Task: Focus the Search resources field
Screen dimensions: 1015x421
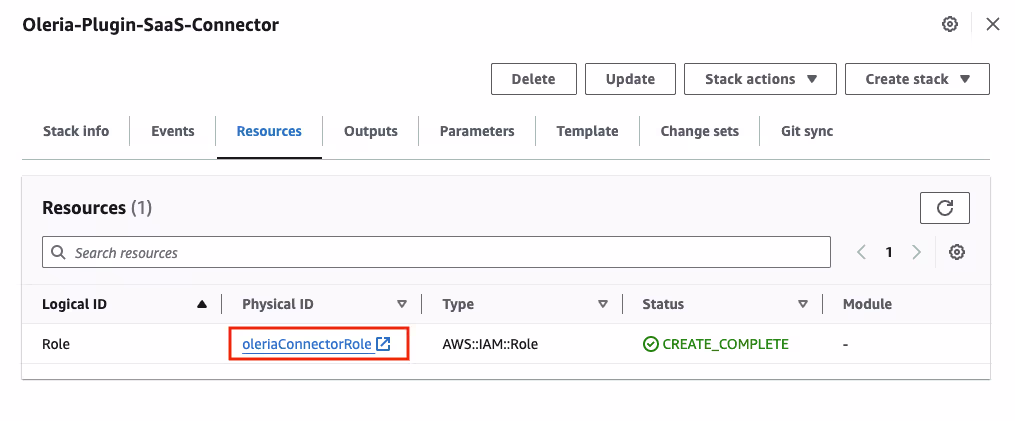Action: coord(436,253)
